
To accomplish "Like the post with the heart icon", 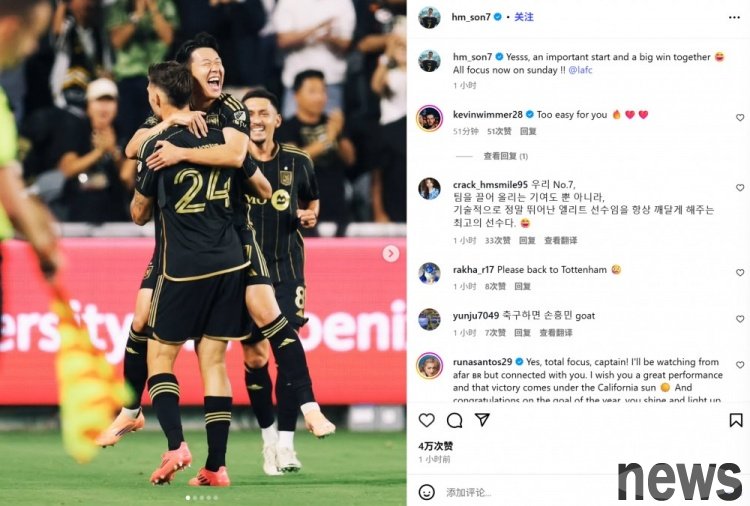I will [x=426, y=420].
